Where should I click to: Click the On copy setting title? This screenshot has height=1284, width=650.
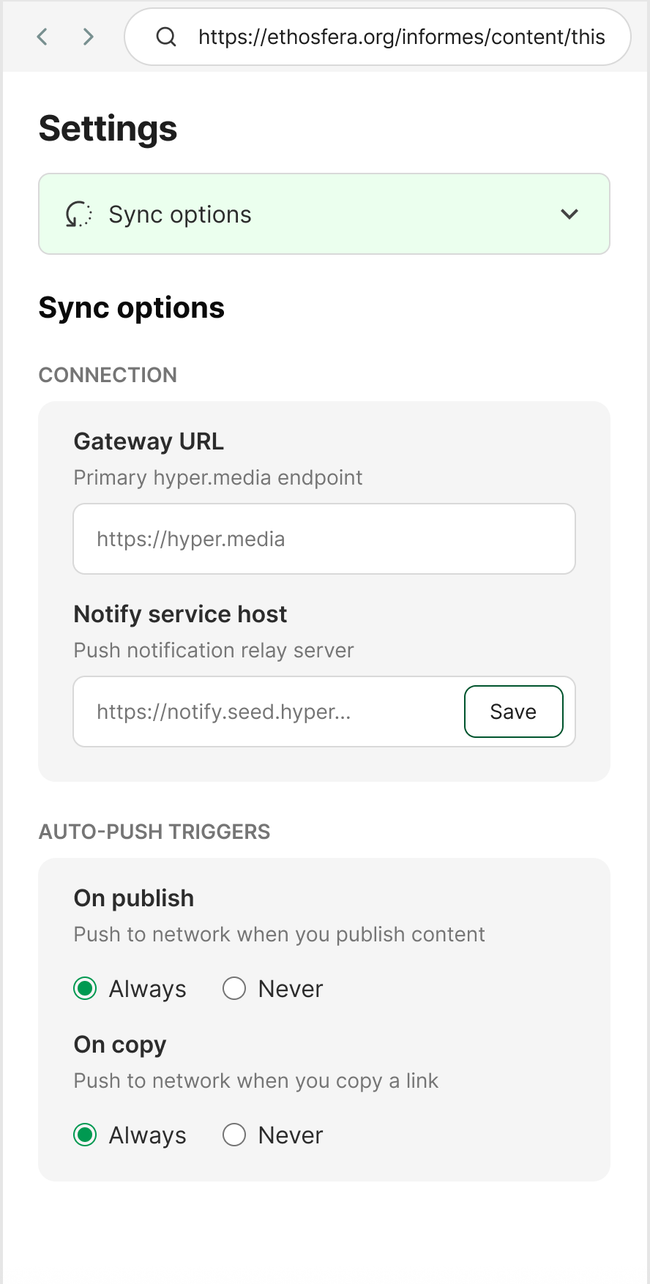(x=120, y=1045)
